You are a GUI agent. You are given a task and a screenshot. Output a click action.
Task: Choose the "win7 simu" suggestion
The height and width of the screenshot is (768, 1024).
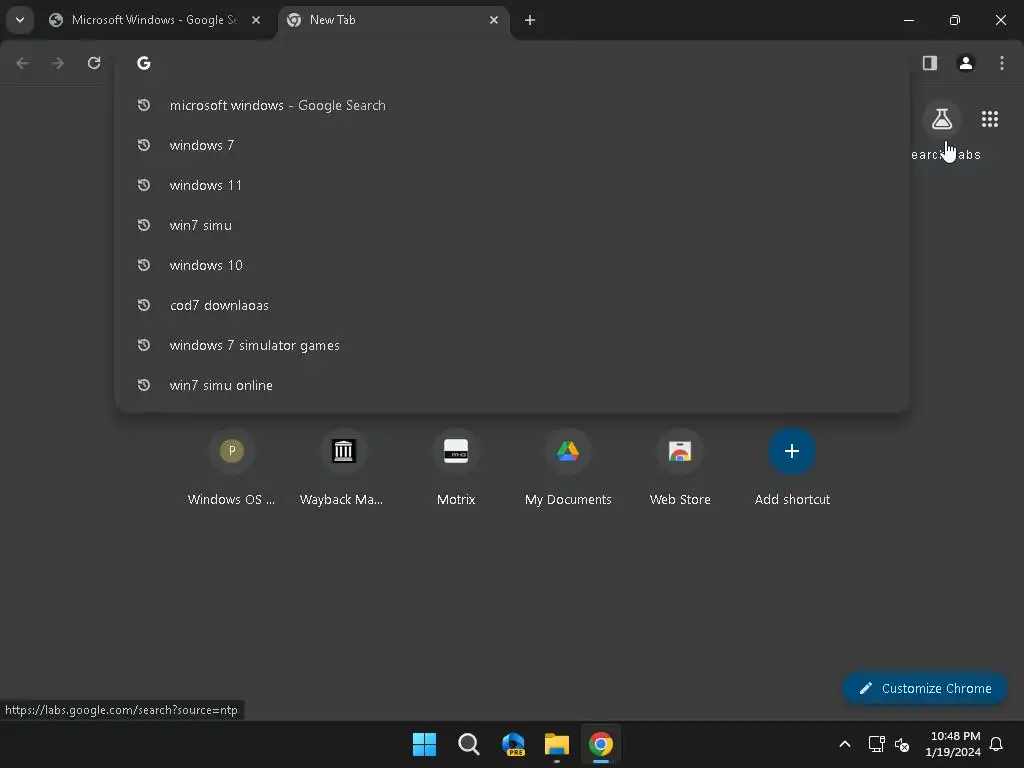(512, 225)
